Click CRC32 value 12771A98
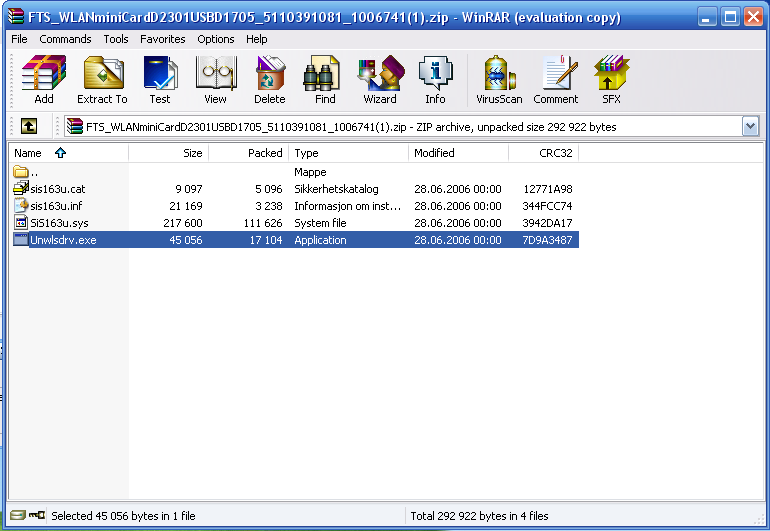Viewport: 770px width, 531px height. [x=548, y=189]
